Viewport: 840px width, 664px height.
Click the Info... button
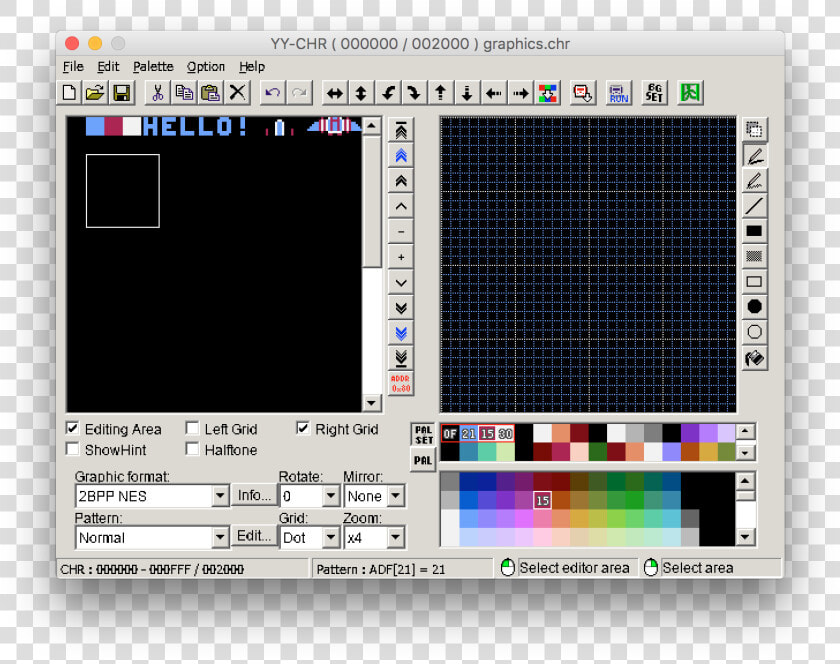click(254, 495)
